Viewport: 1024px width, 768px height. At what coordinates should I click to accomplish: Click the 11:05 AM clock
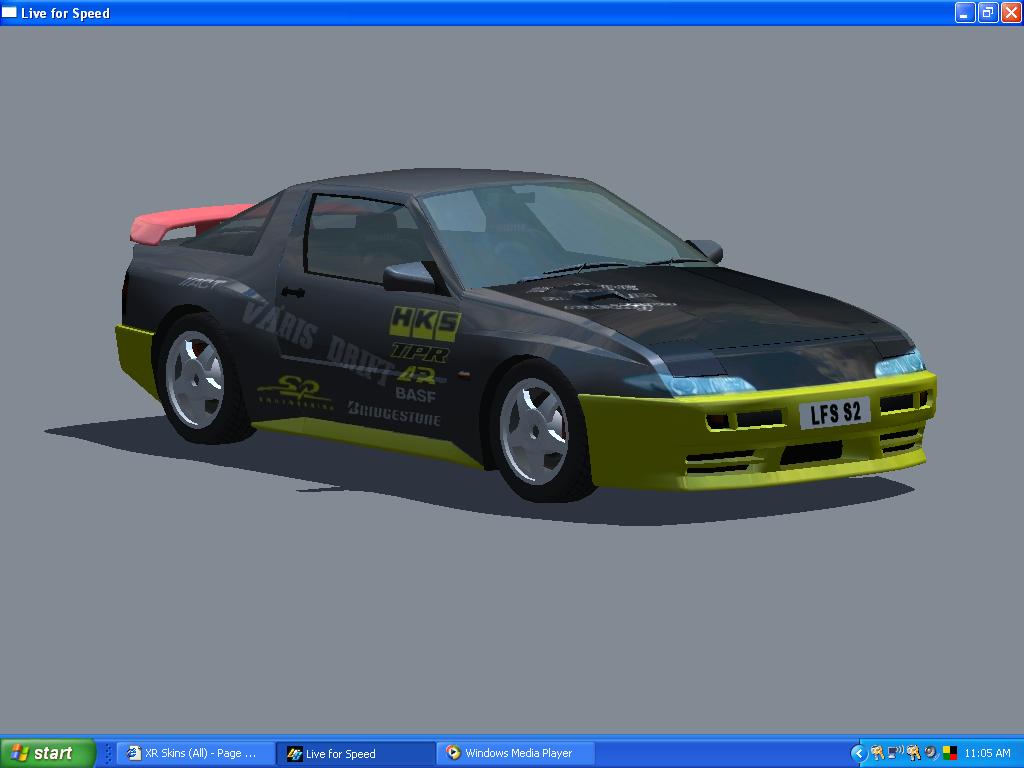[x=987, y=753]
